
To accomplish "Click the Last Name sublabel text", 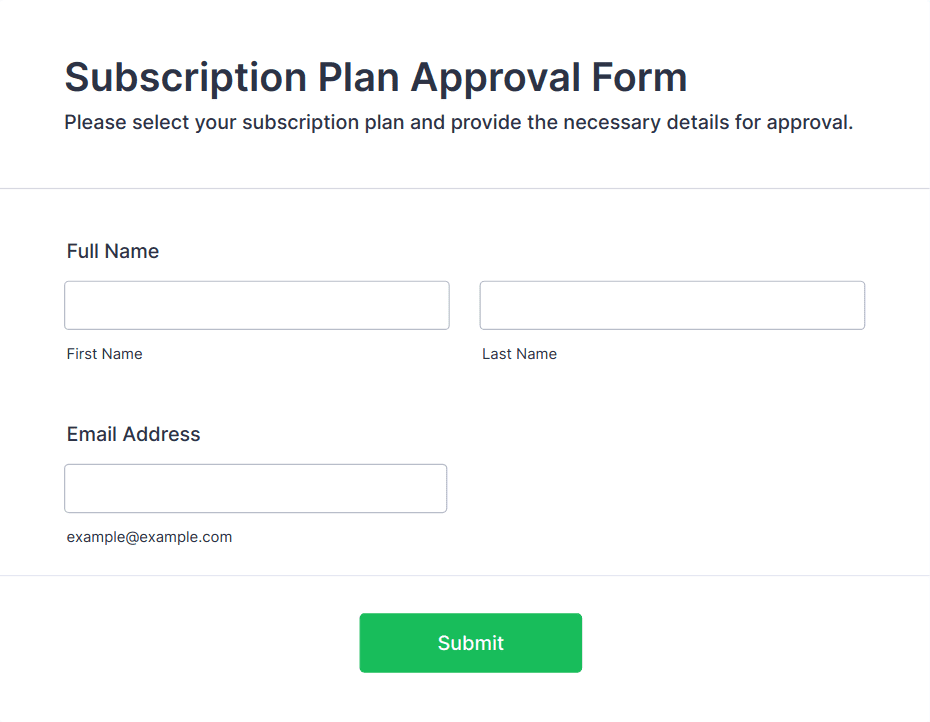I will click(x=520, y=354).
